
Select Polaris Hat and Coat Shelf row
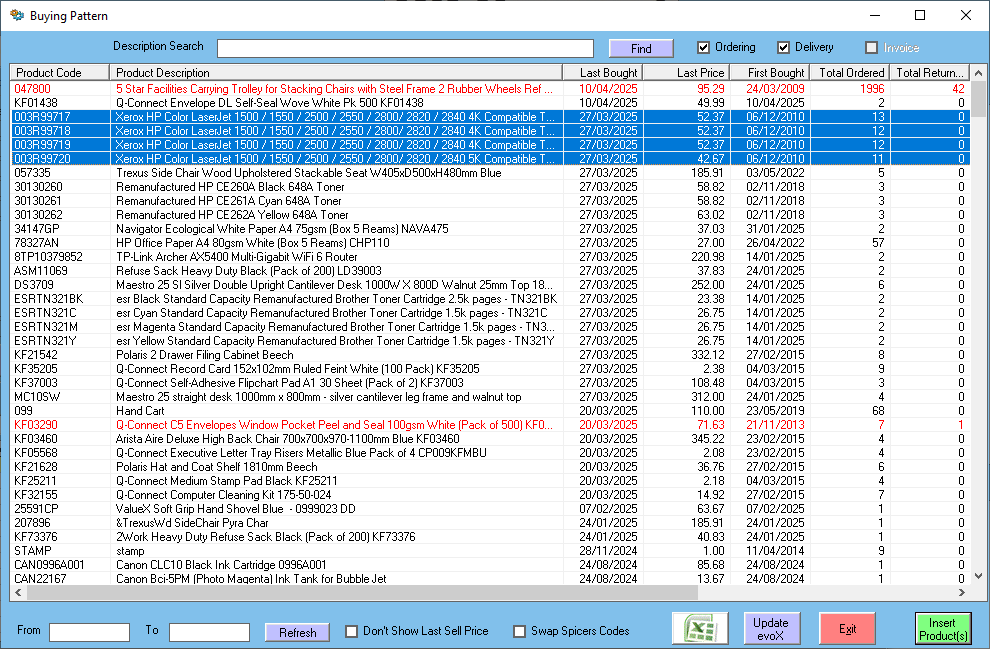click(x=490, y=467)
